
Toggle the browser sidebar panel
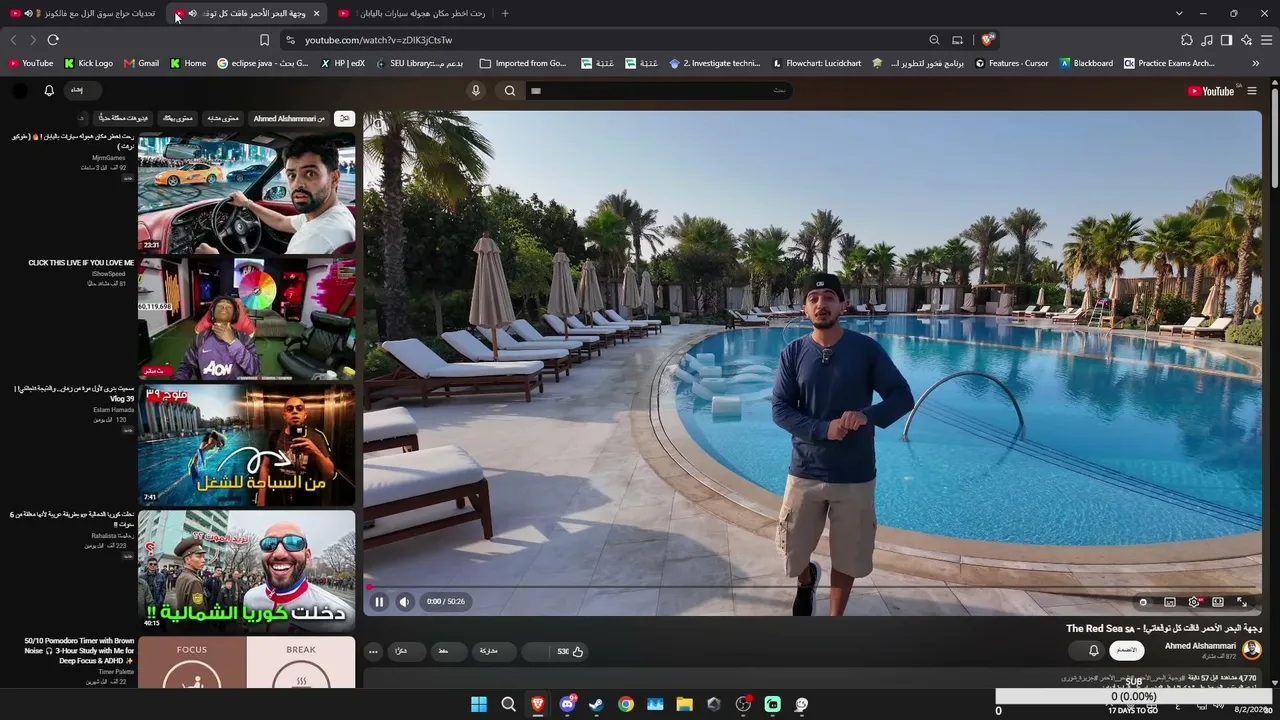click(1226, 40)
